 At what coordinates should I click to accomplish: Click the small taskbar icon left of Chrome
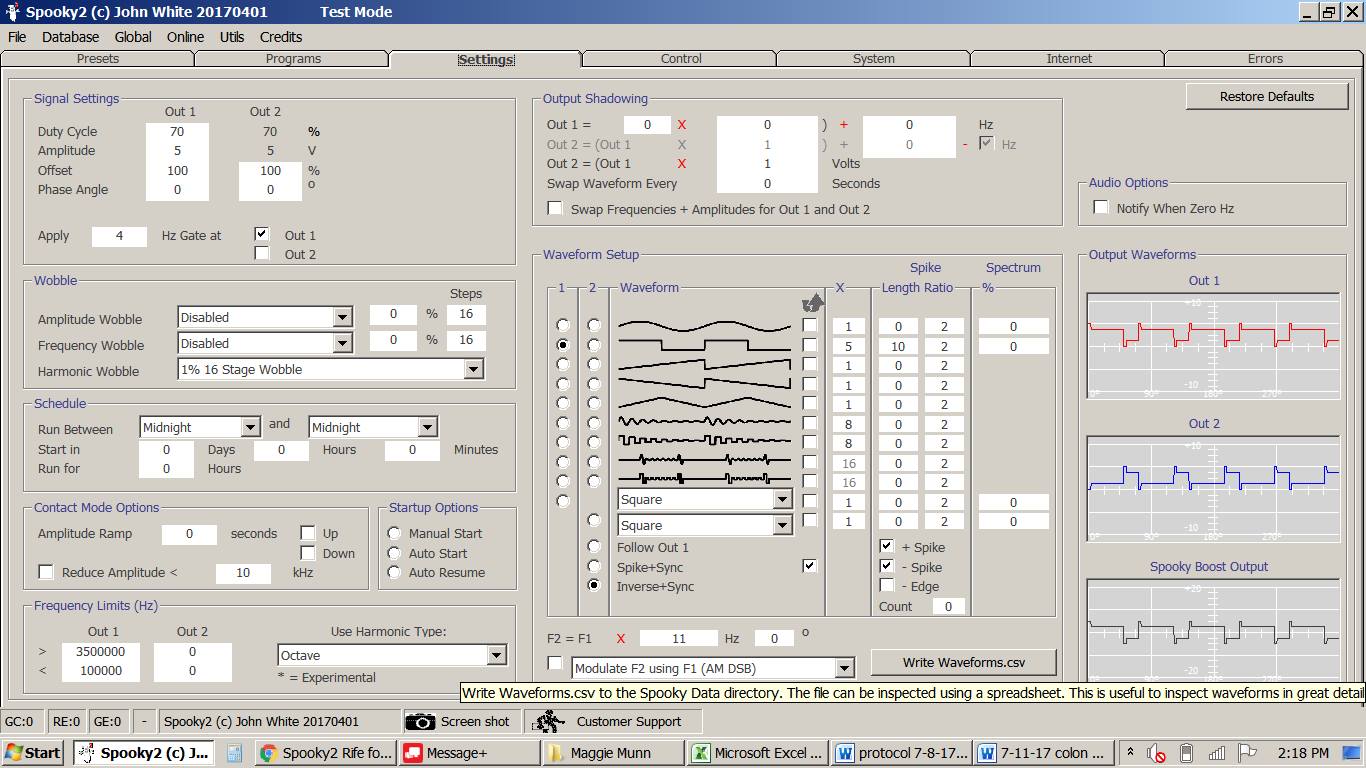[x=234, y=753]
